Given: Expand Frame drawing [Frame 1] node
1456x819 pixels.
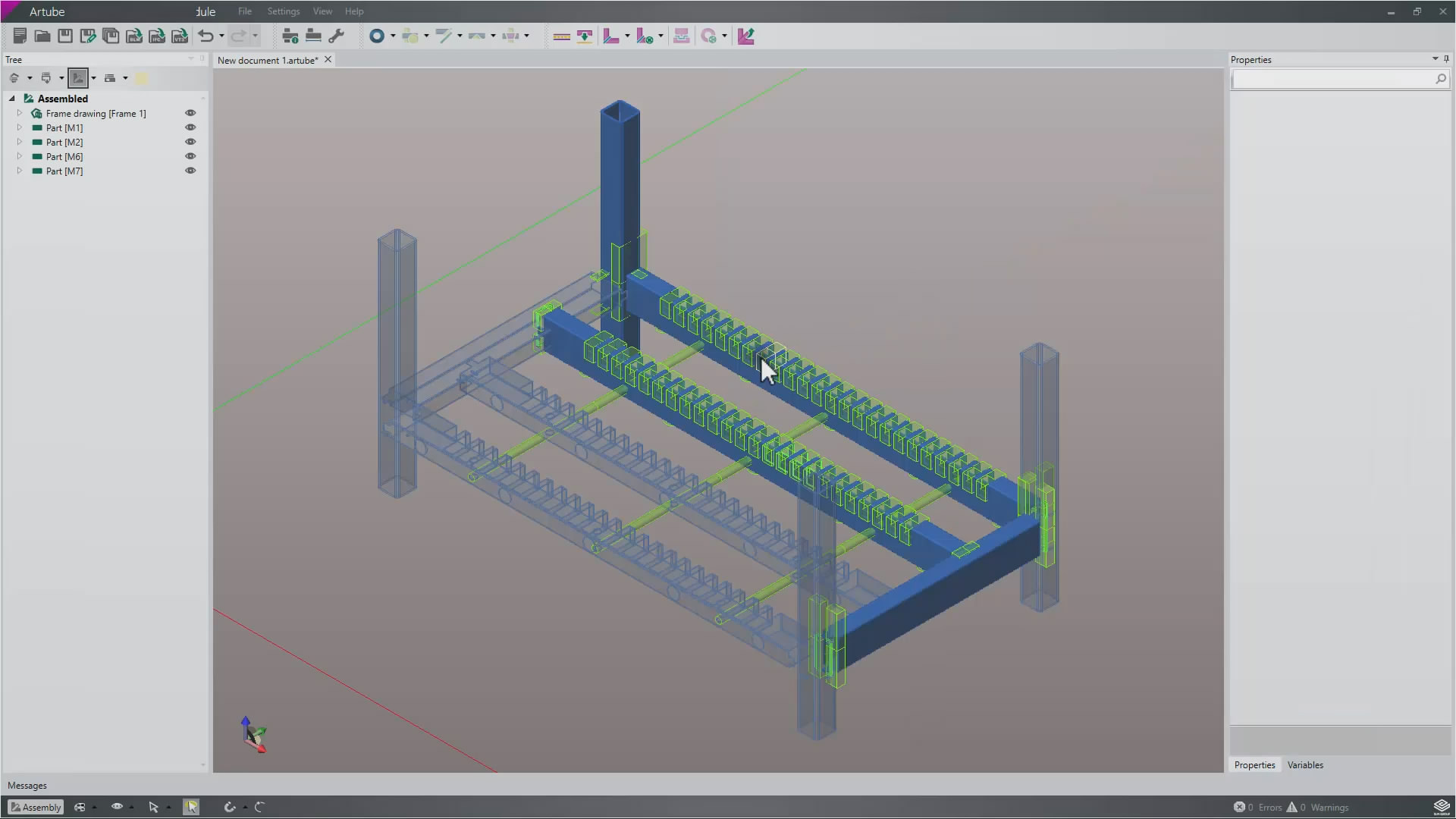Looking at the screenshot, I should coord(20,113).
